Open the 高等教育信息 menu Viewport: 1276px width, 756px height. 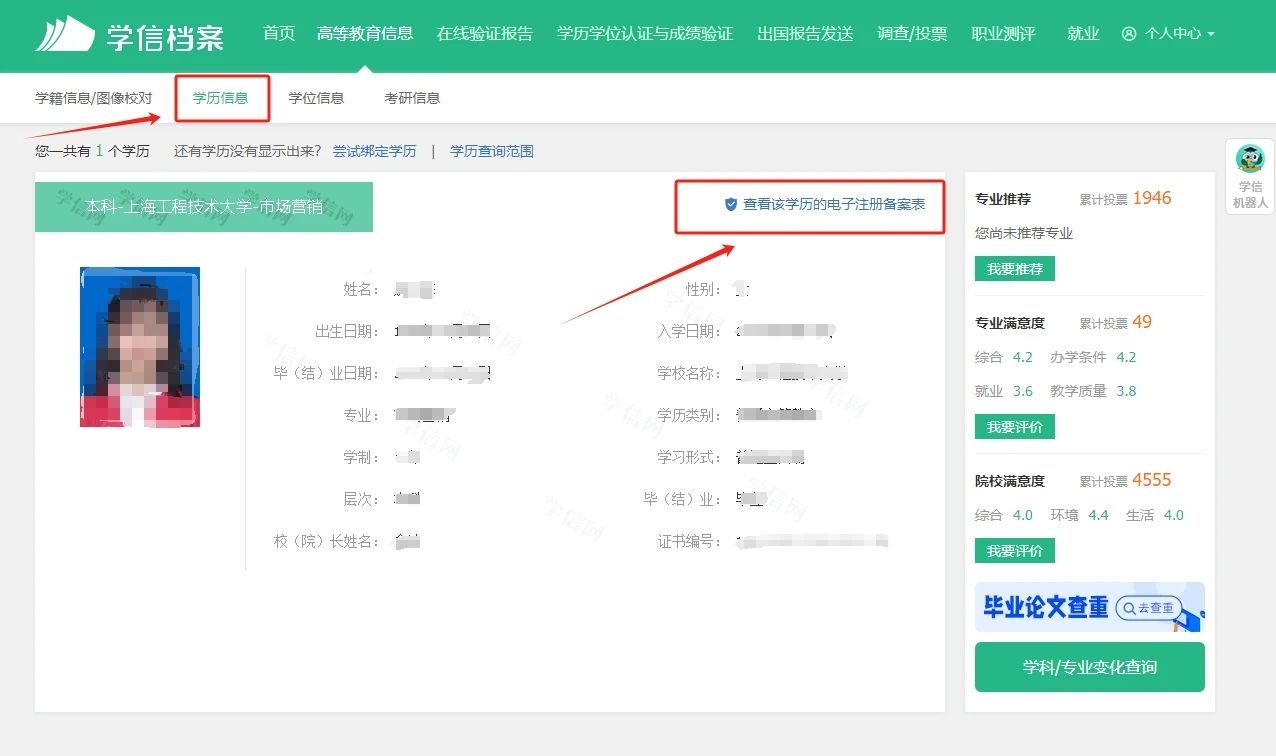pos(365,34)
